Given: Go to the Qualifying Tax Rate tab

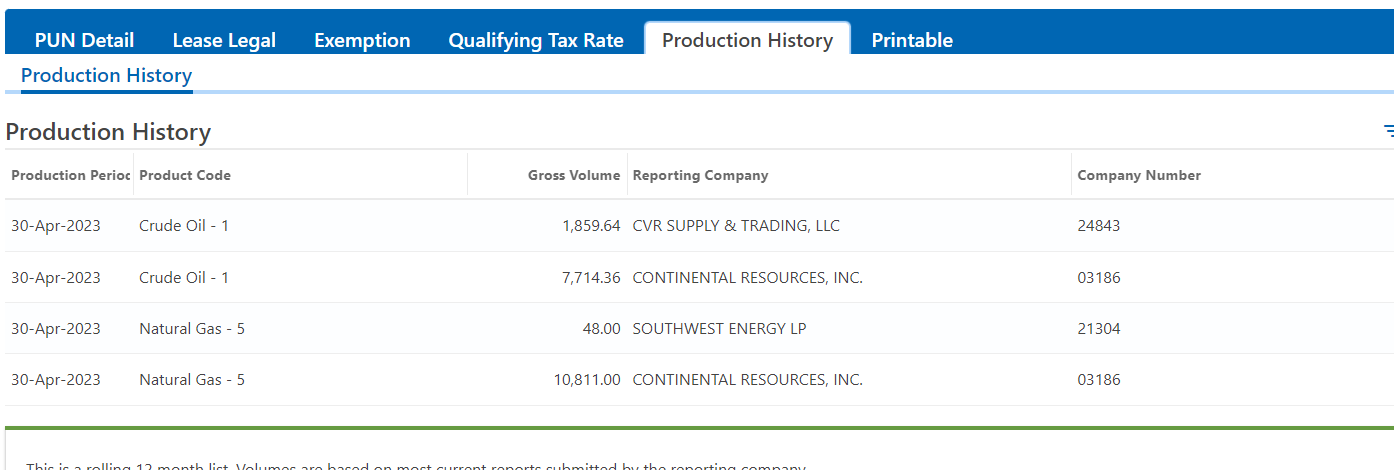Looking at the screenshot, I should [x=536, y=40].
